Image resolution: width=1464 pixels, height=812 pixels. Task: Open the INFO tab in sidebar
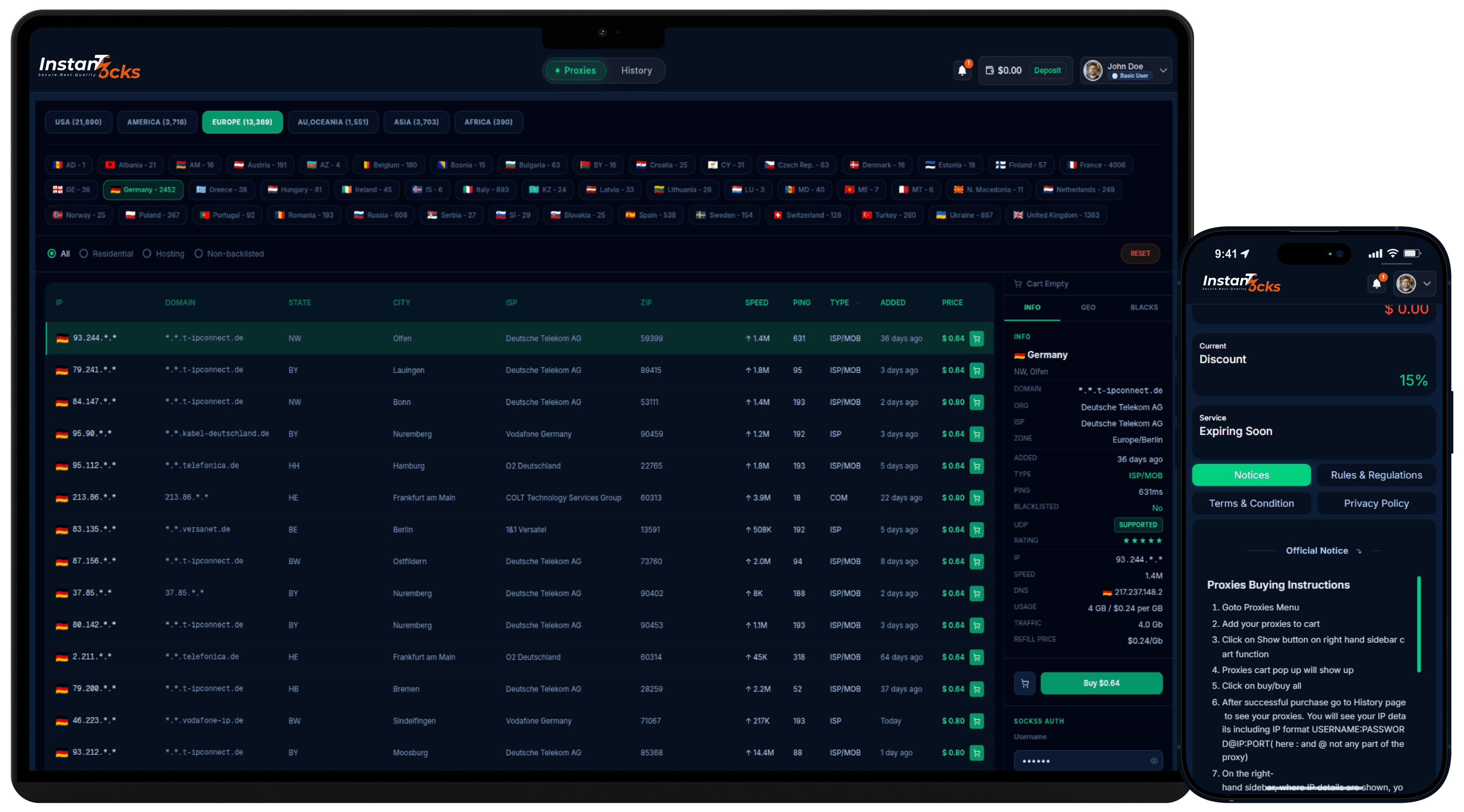(1032, 308)
